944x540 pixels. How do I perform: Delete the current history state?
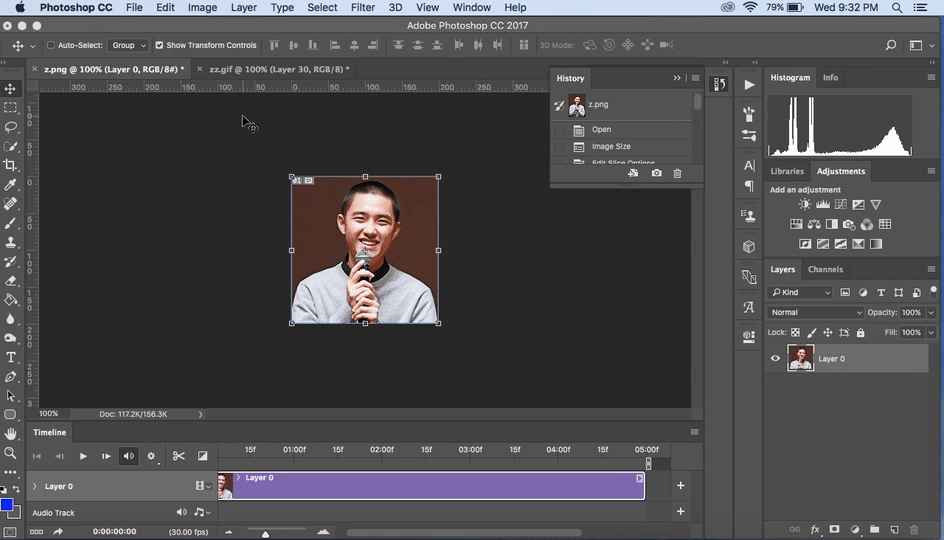click(x=677, y=174)
